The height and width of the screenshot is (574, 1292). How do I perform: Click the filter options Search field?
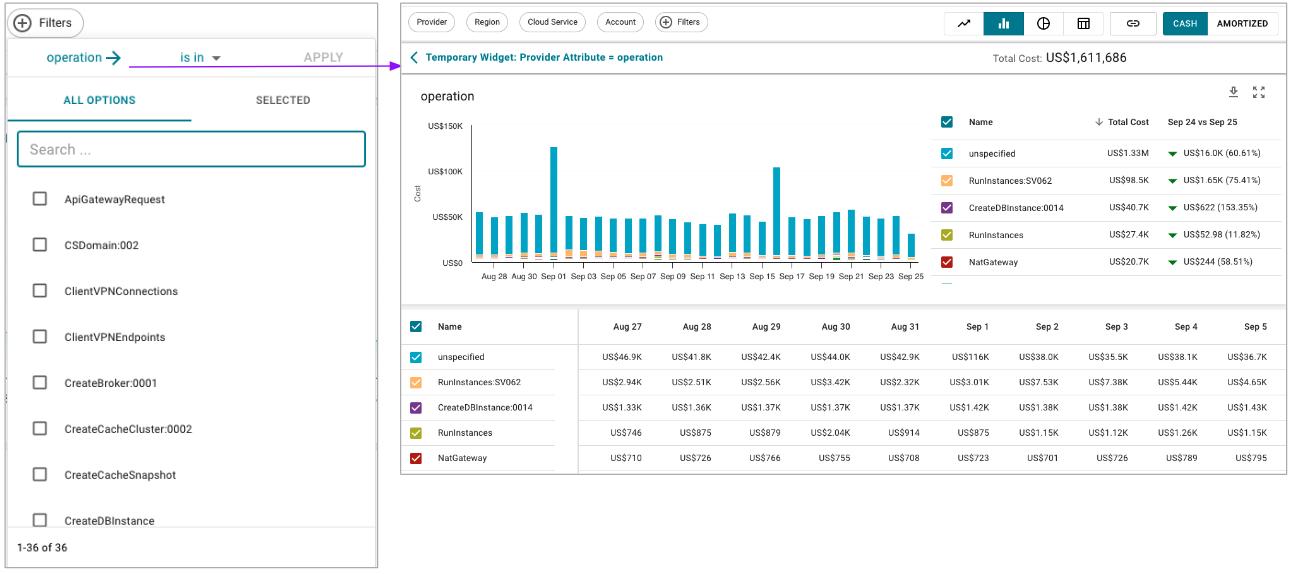pos(191,149)
